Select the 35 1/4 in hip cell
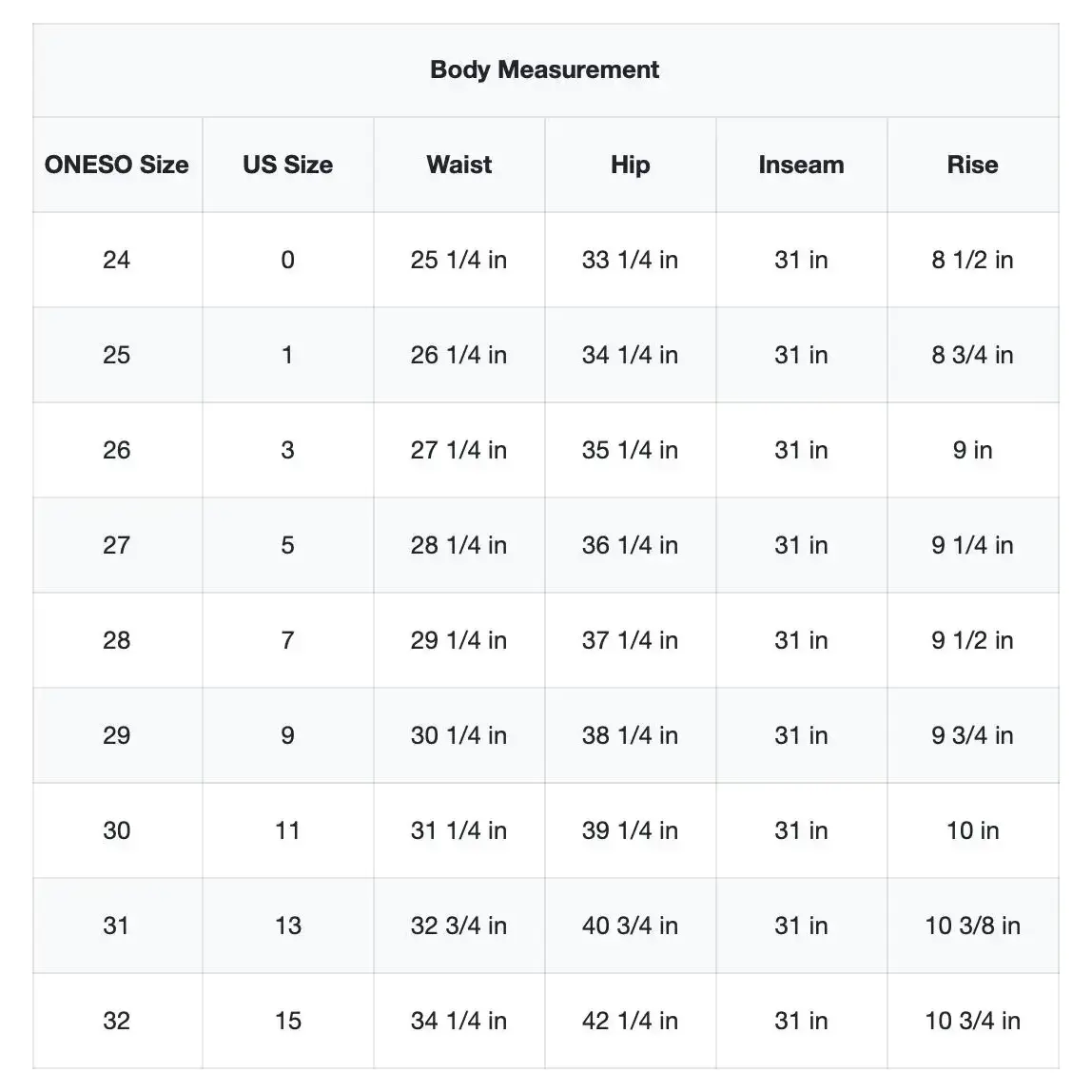The width and height of the screenshot is (1092, 1092). pos(630,450)
